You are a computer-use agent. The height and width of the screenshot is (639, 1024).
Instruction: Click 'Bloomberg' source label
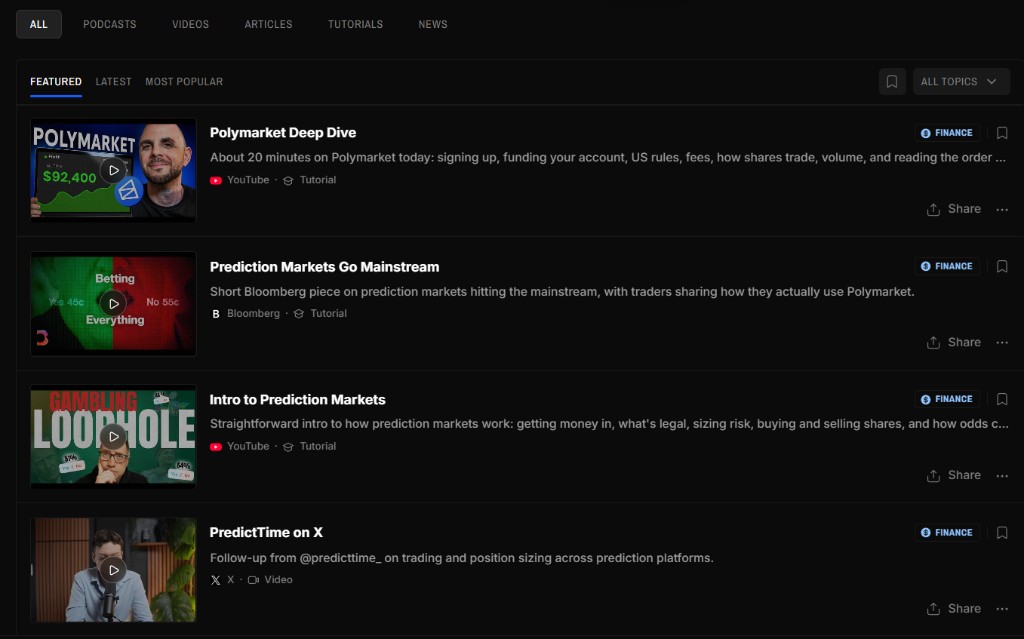[x=253, y=314]
